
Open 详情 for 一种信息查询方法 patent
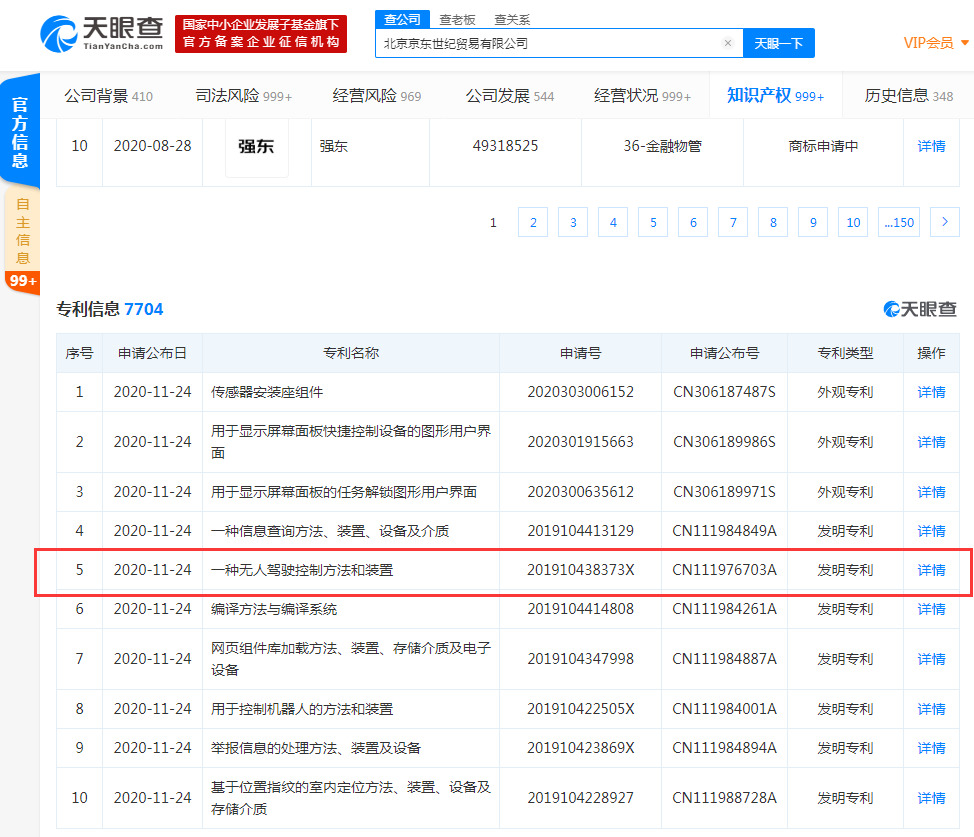(x=931, y=531)
